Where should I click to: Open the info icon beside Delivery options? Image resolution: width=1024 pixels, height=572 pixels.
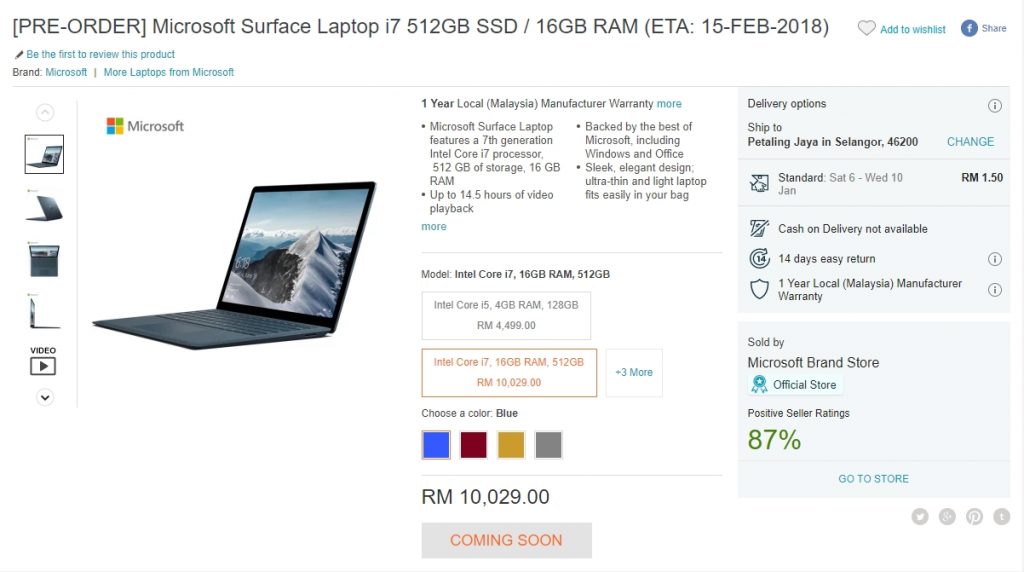click(995, 106)
